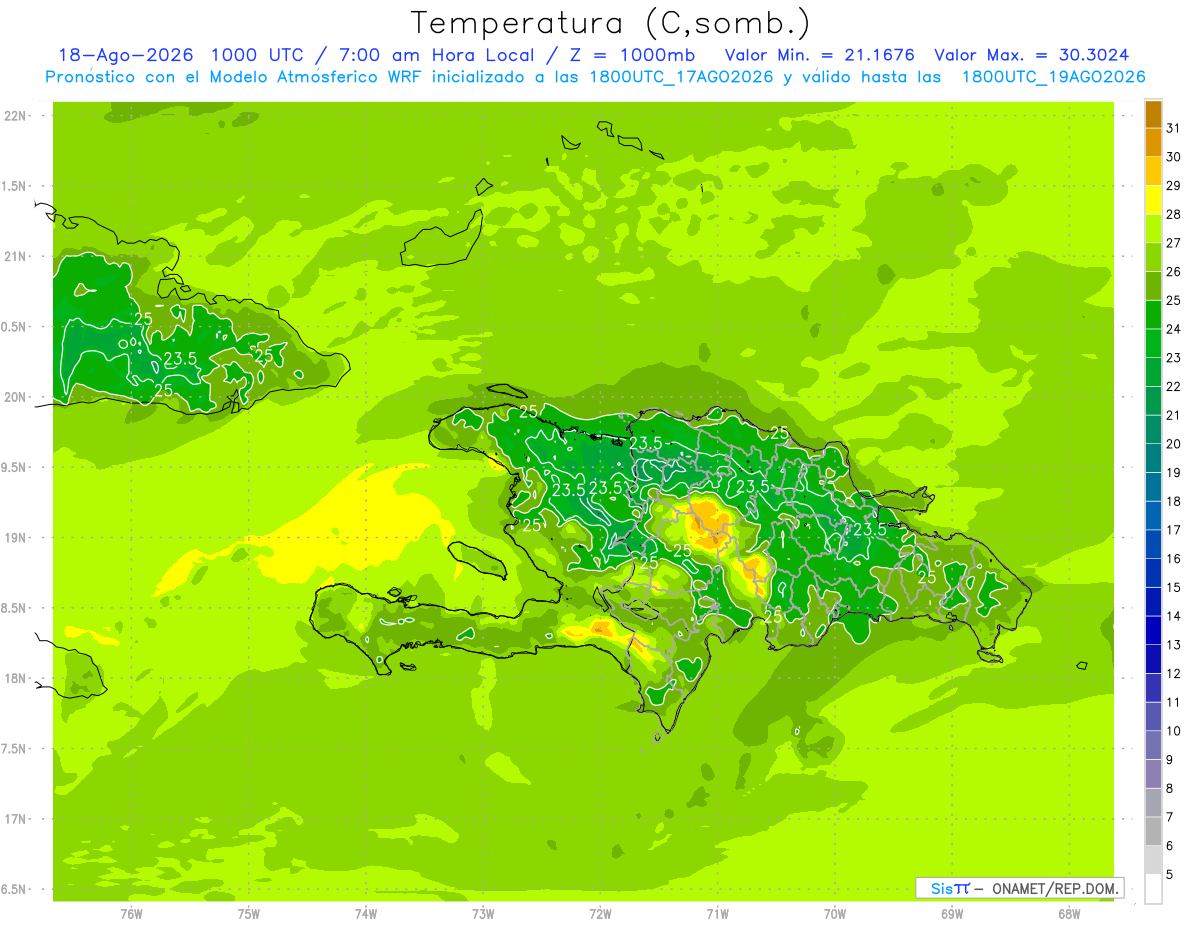The image size is (1200, 927).
Task: Click the gray legend swatch between 6 and 7
Action: click(x=1153, y=831)
